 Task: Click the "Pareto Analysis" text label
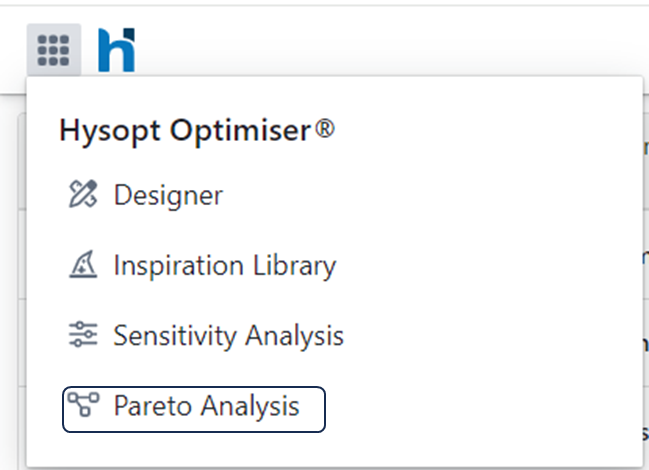(x=207, y=407)
